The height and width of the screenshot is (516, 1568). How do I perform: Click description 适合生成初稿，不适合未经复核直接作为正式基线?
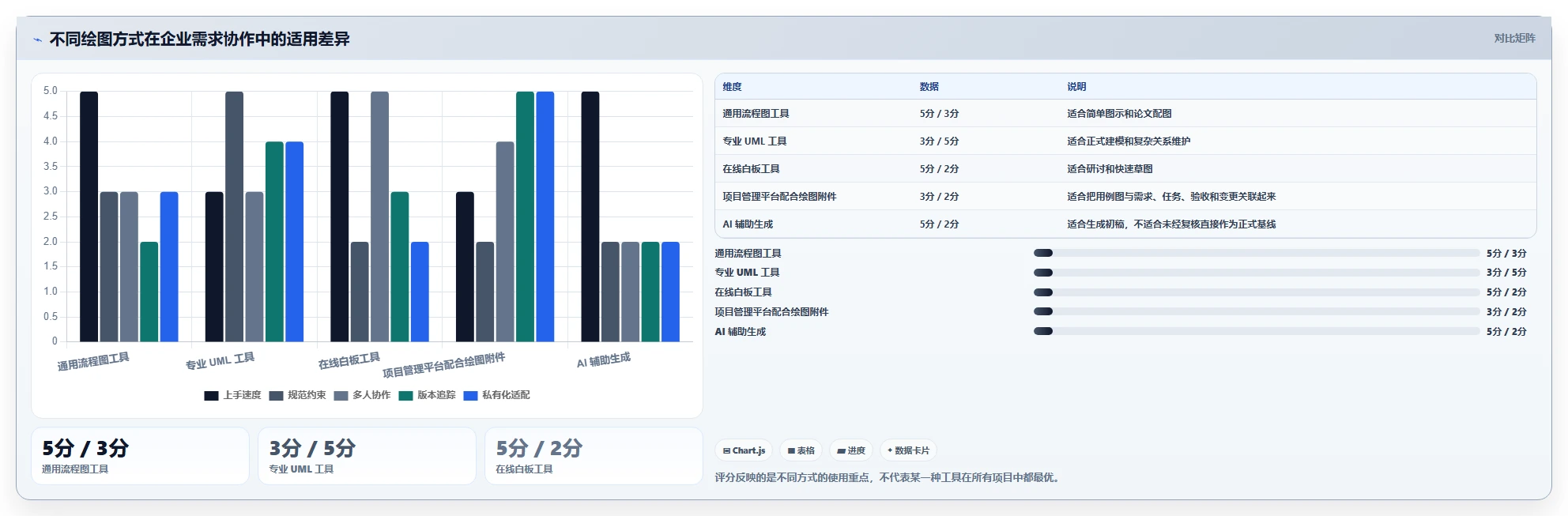click(1171, 224)
